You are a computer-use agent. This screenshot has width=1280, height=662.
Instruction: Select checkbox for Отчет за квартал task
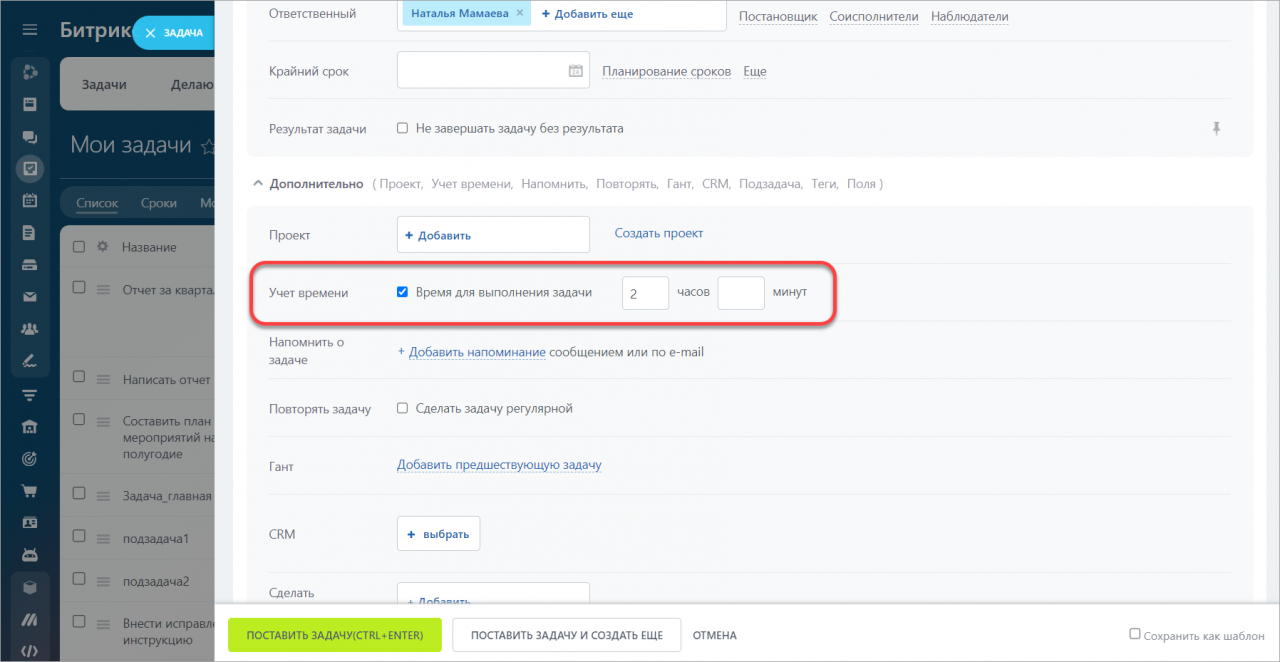pyautogui.click(x=80, y=287)
